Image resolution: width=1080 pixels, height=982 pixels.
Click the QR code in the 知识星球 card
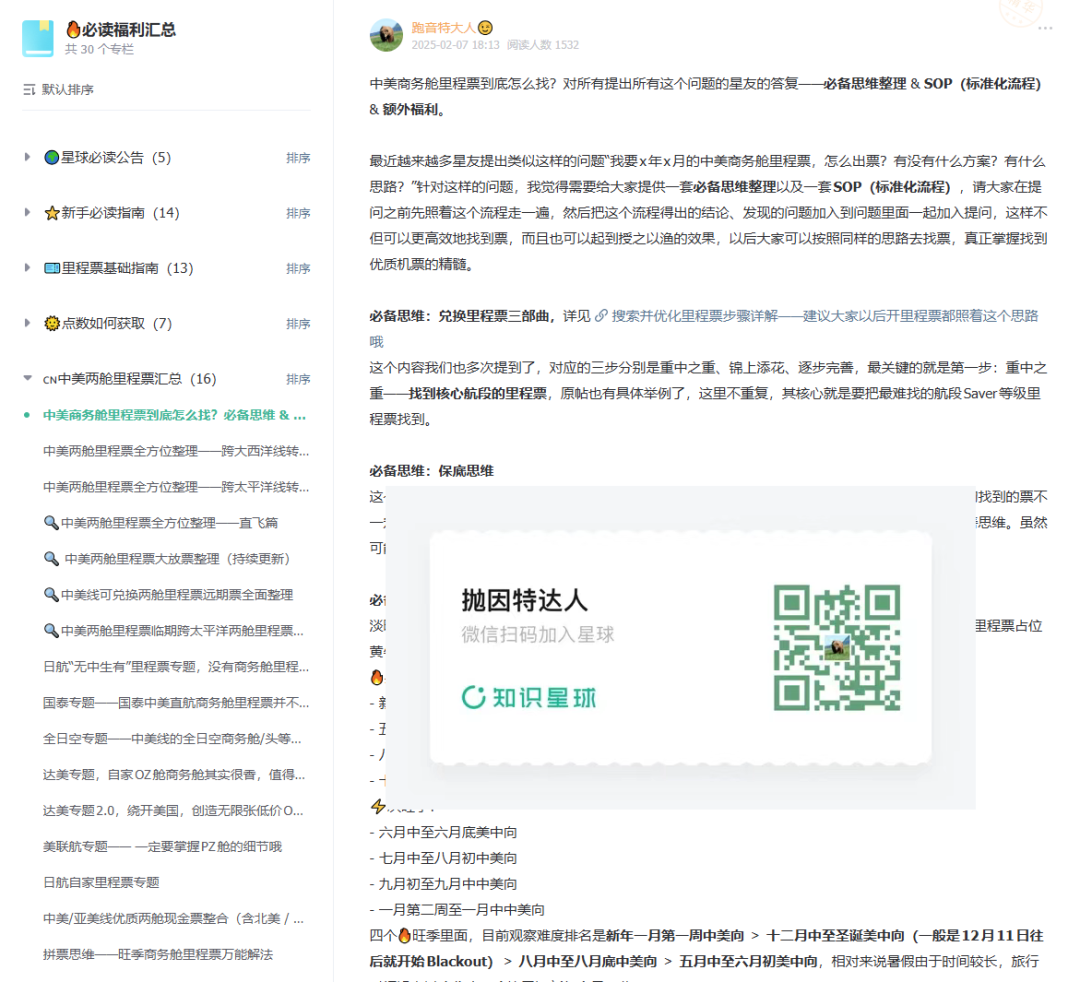837,647
